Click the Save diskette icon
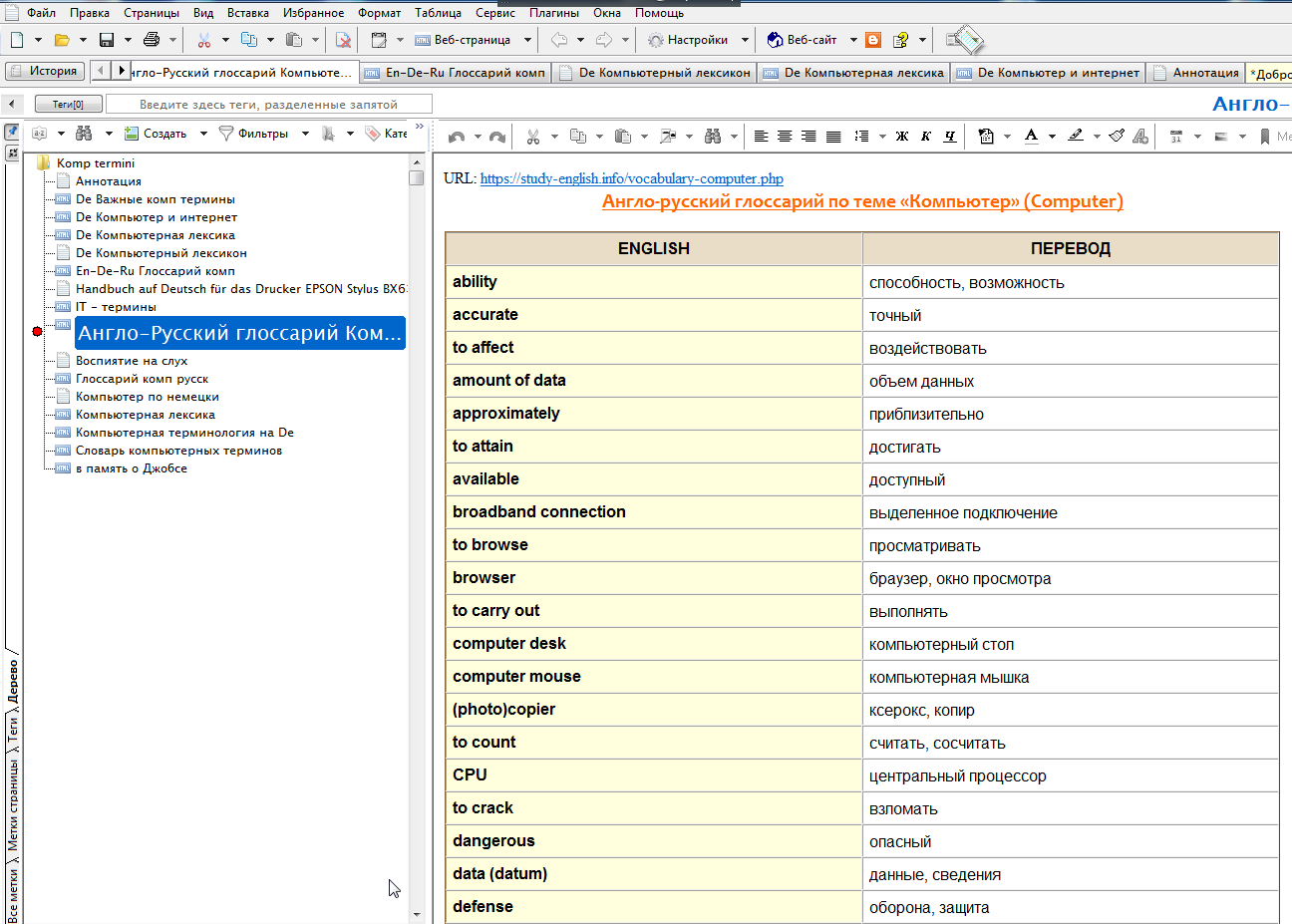This screenshot has height=924, width=1292. pos(107,40)
